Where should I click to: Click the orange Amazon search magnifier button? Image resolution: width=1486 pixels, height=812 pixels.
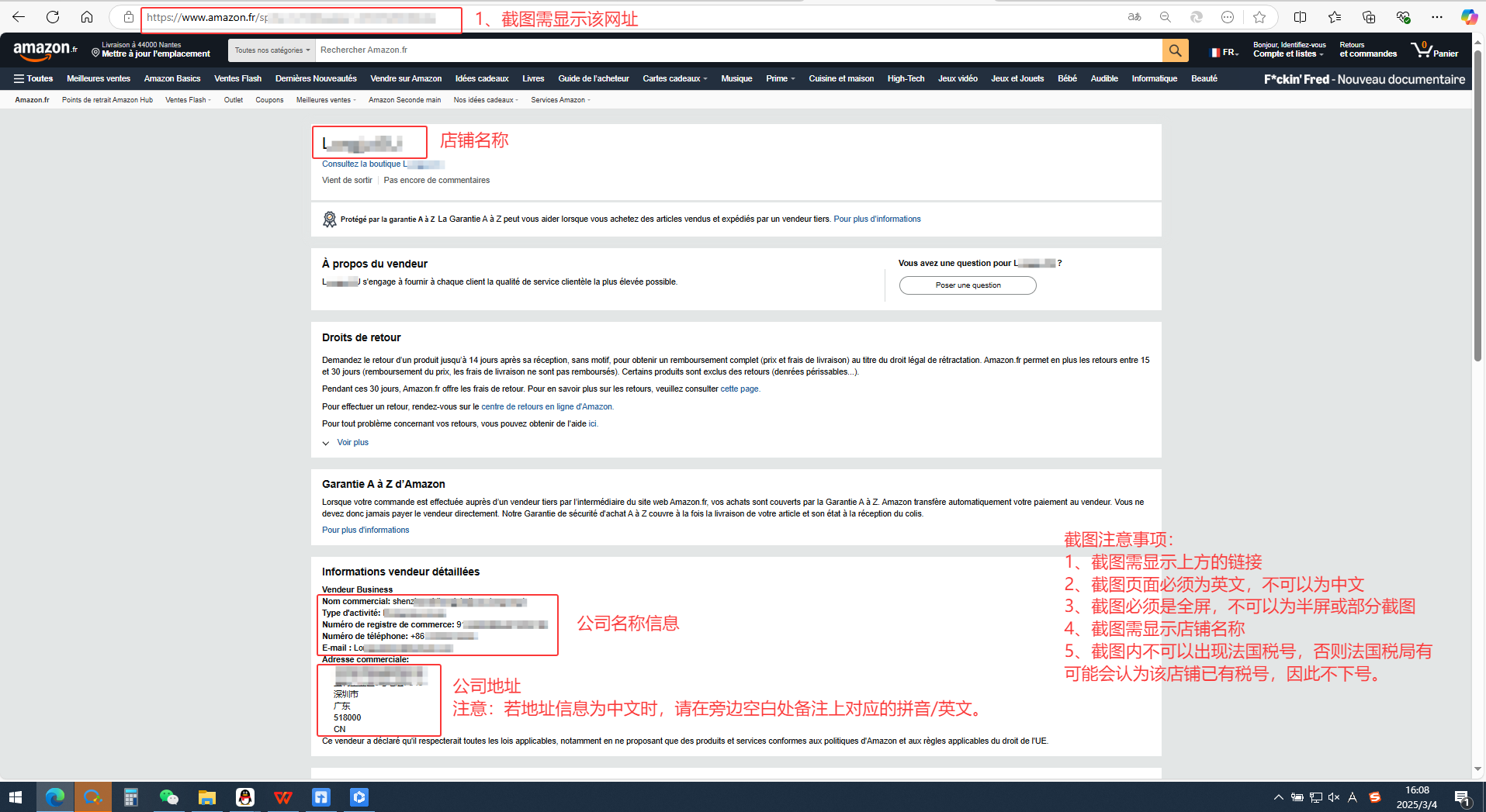(1175, 50)
